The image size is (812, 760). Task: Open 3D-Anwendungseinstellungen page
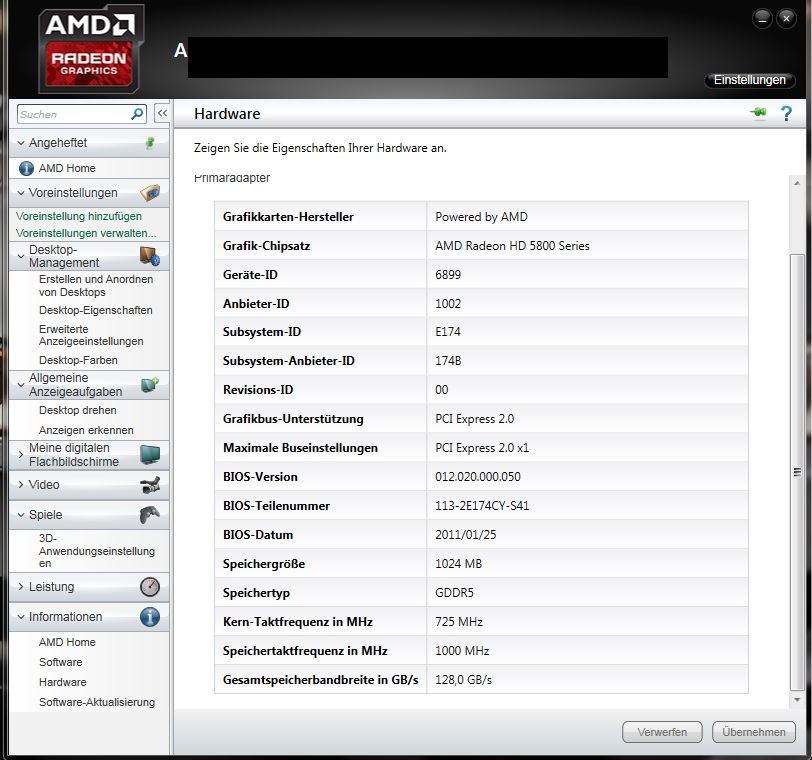97,550
